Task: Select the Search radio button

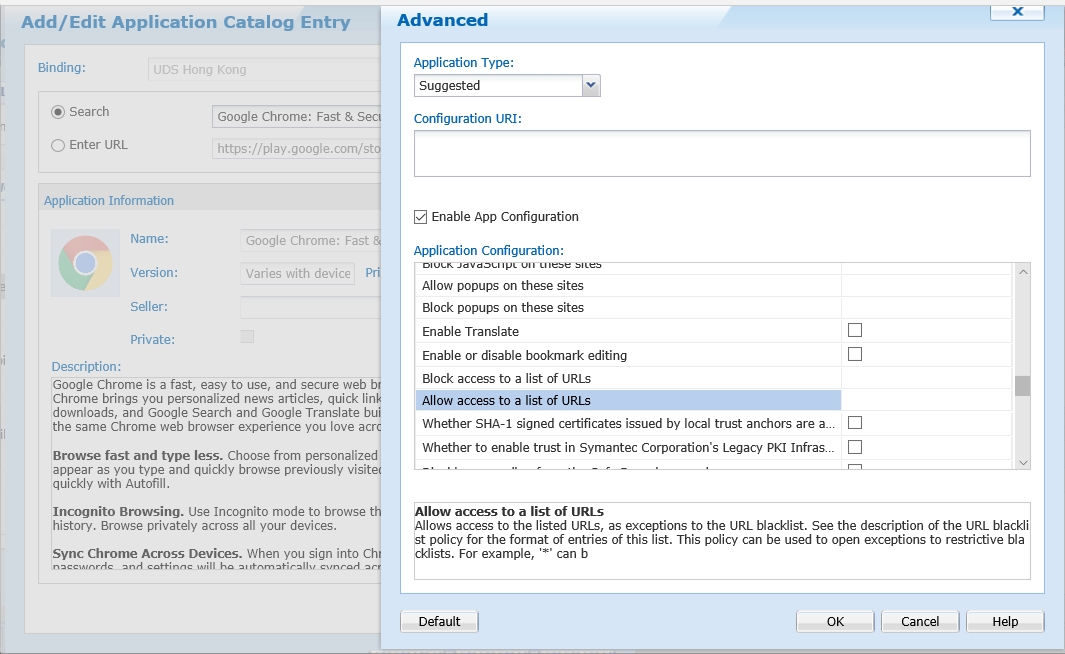Action: 58,112
